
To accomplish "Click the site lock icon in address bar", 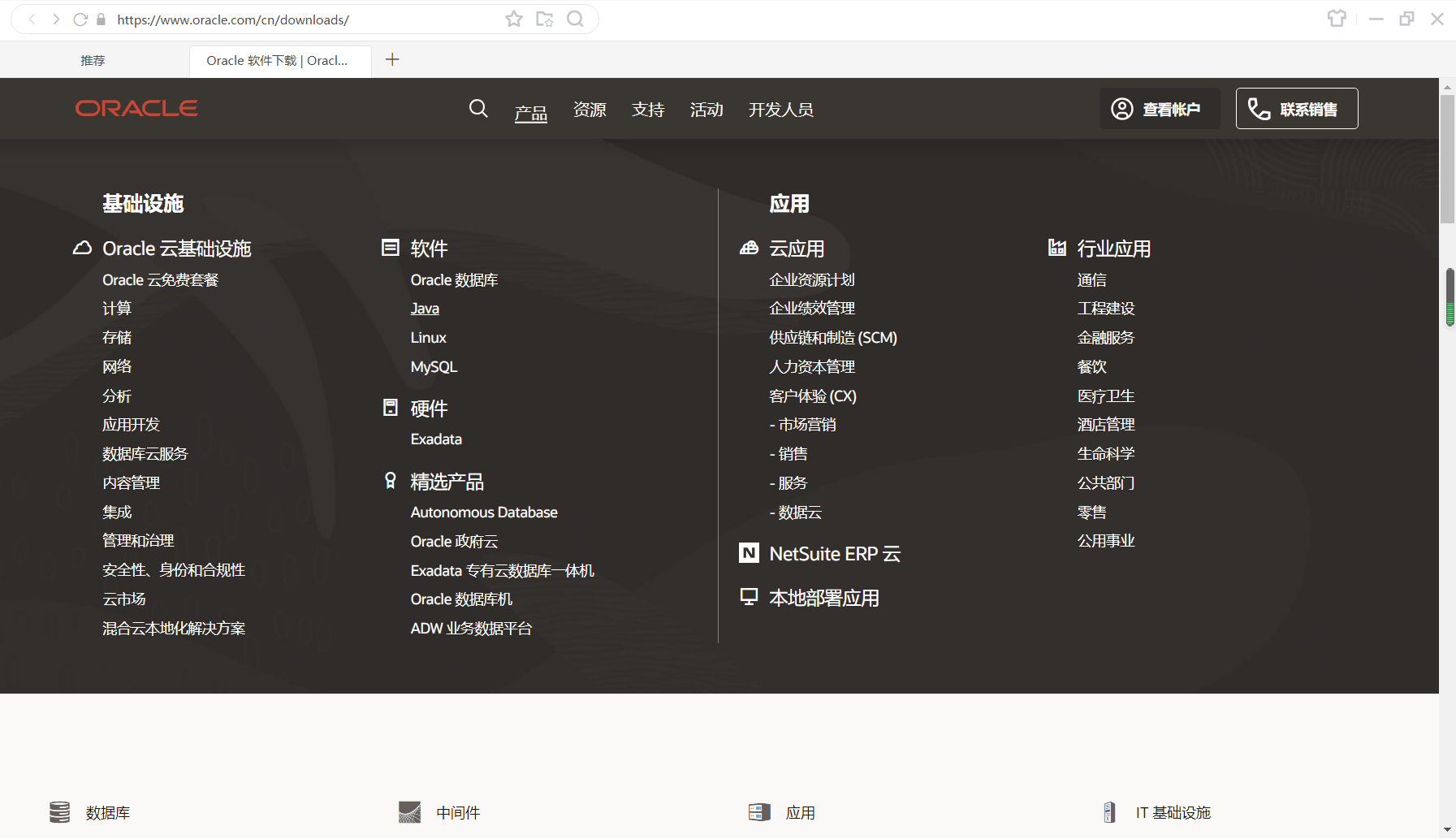I will 102,19.
